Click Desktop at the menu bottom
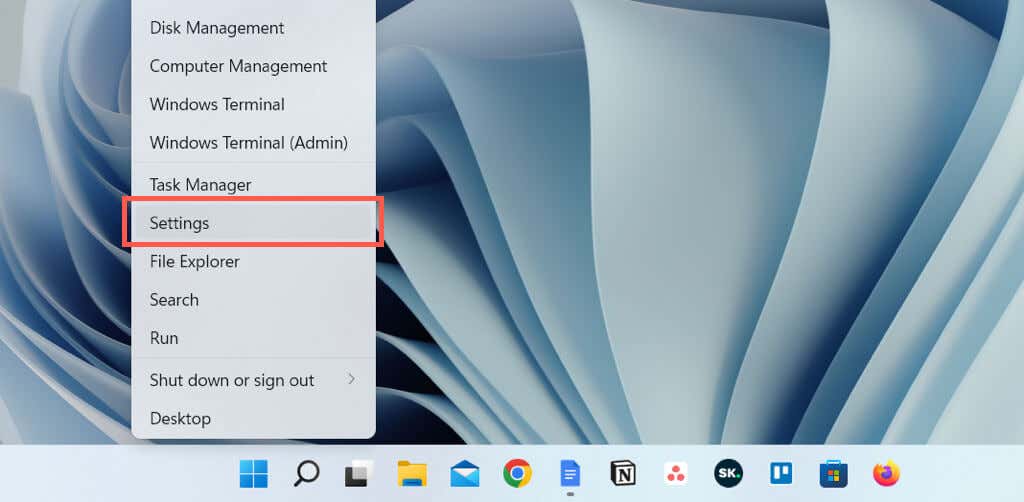This screenshot has height=502, width=1024. tap(253, 418)
